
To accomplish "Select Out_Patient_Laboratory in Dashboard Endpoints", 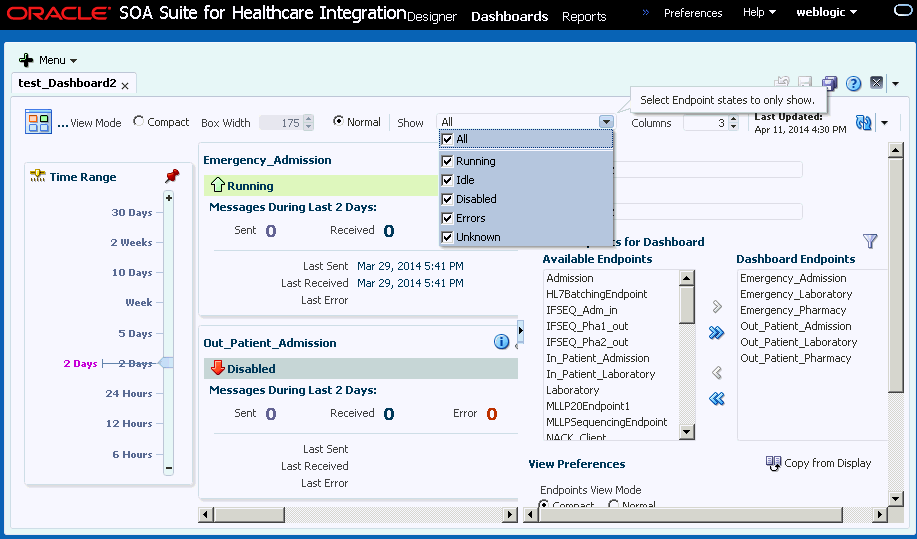I will 798,342.
